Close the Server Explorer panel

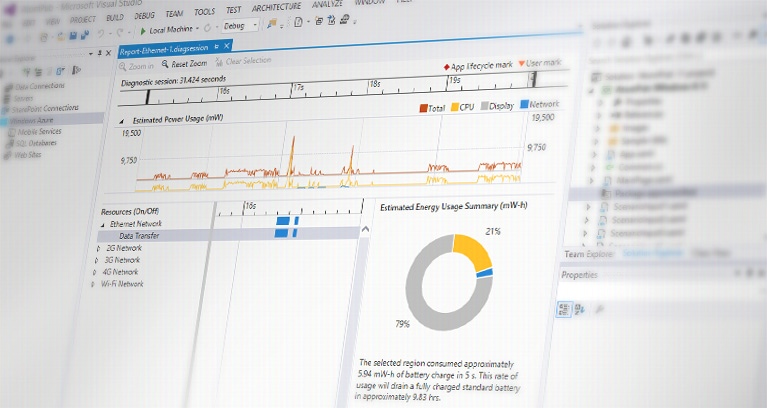coord(109,53)
